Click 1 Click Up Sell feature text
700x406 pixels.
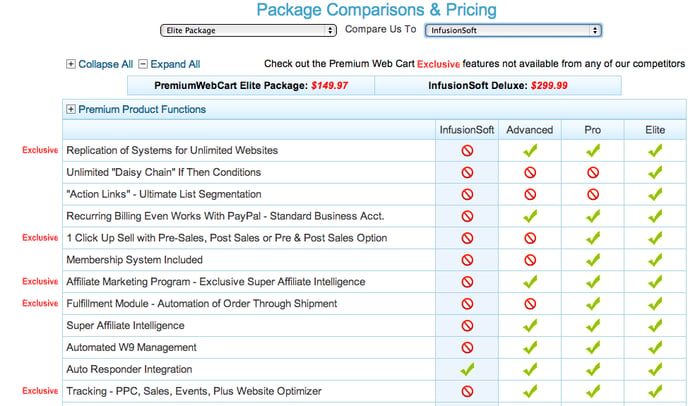227,238
